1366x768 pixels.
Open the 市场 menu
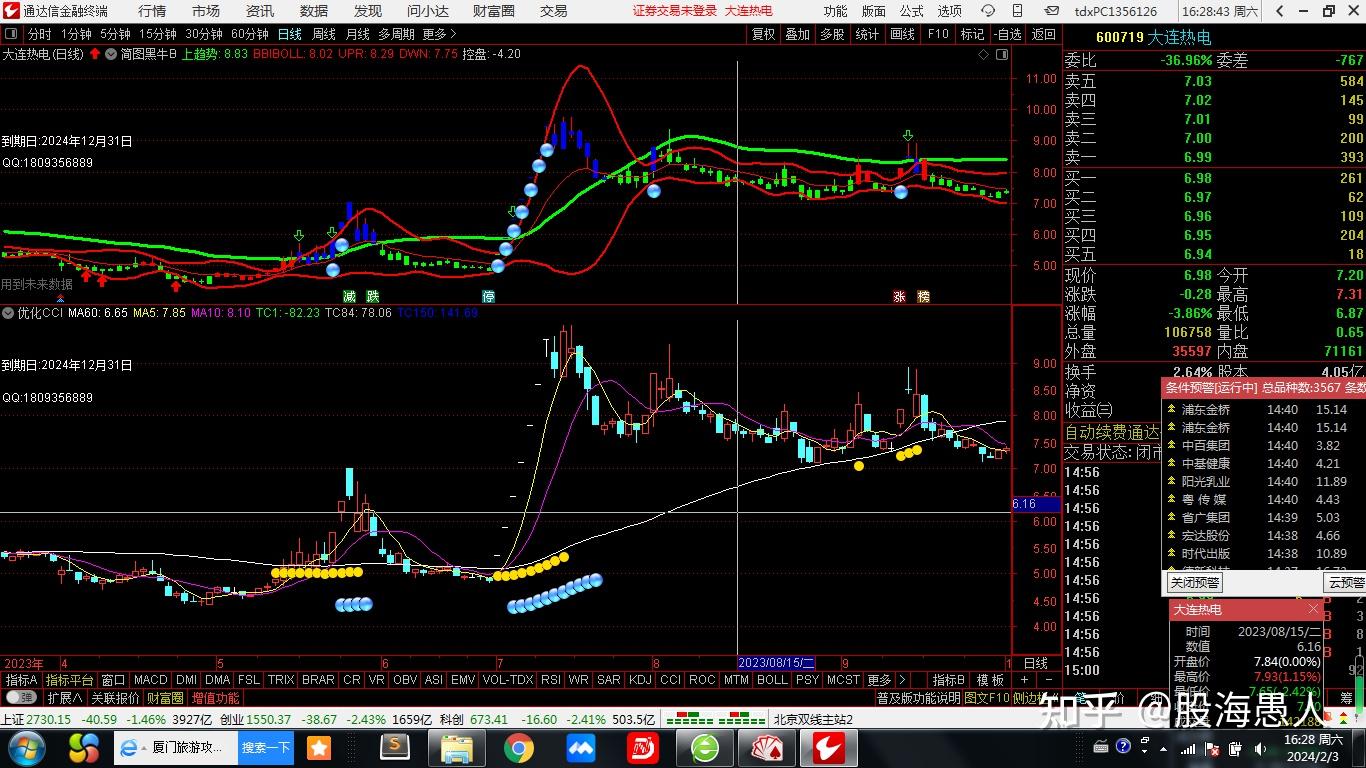click(206, 11)
